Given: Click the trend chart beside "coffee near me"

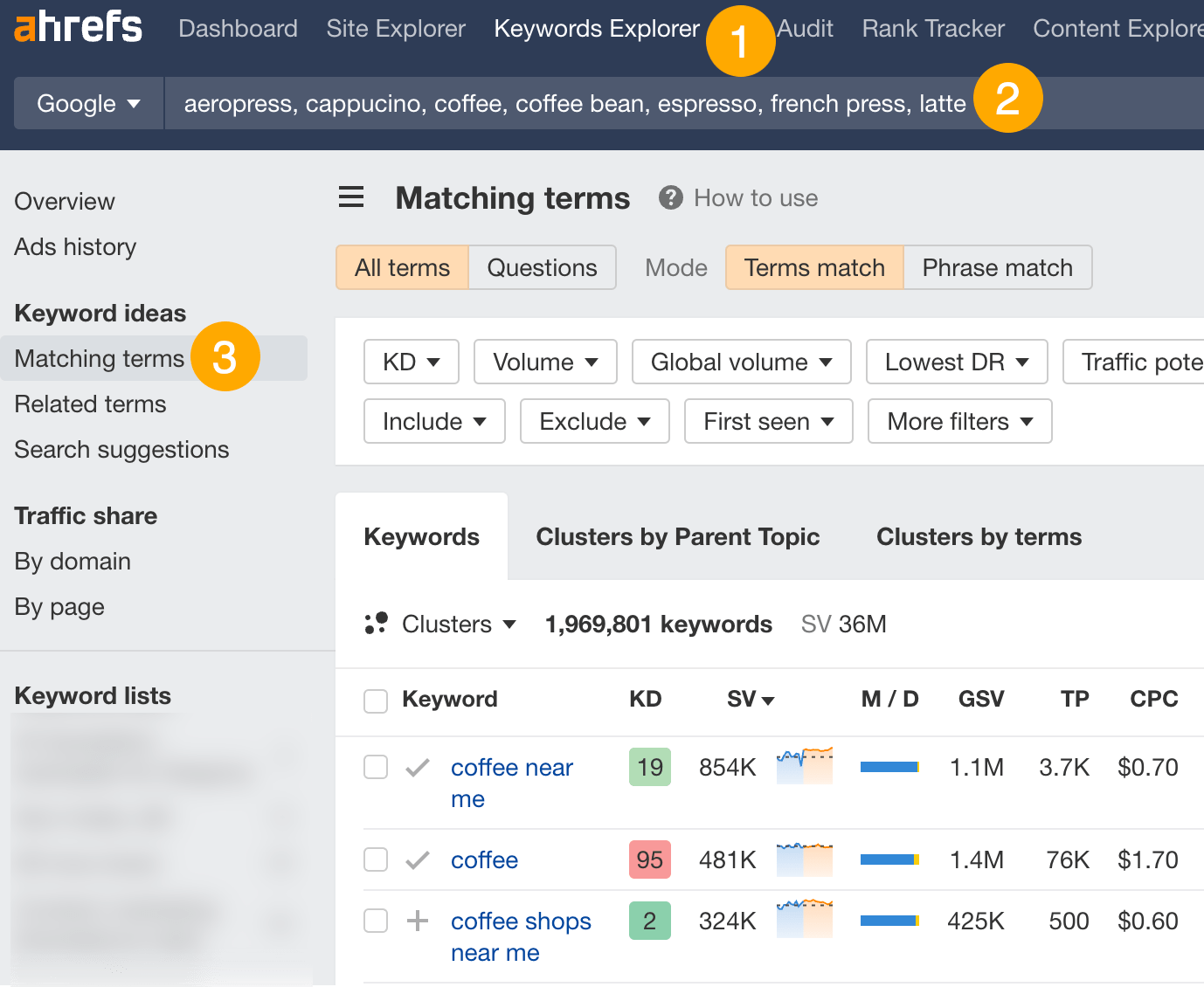Looking at the screenshot, I should (x=804, y=766).
